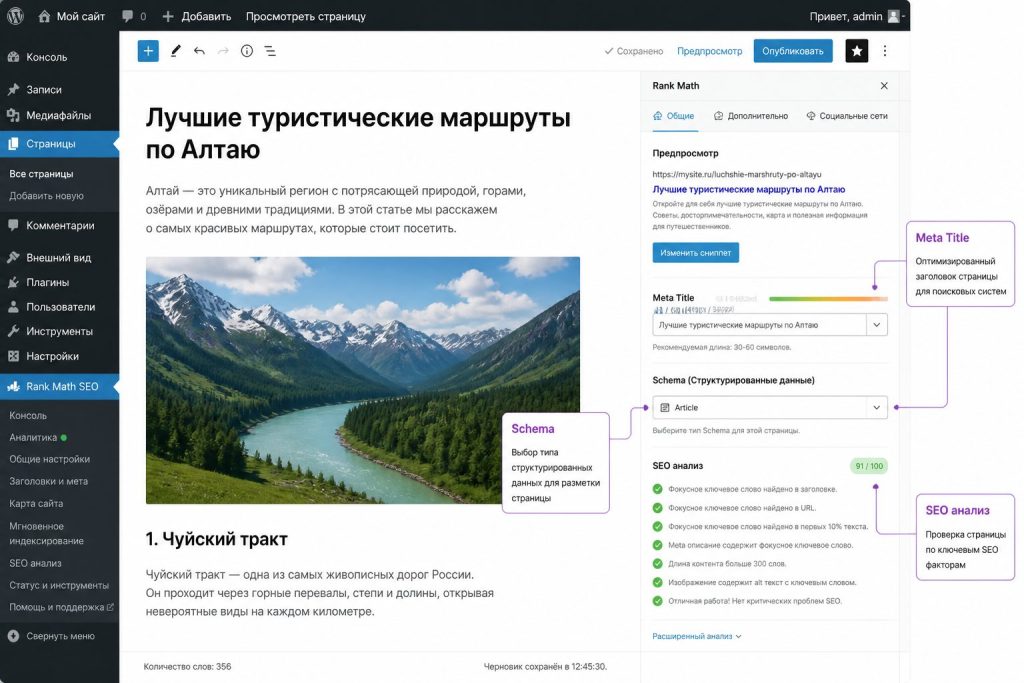Close the Rank Math panel
This screenshot has width=1024, height=683.
tap(884, 86)
